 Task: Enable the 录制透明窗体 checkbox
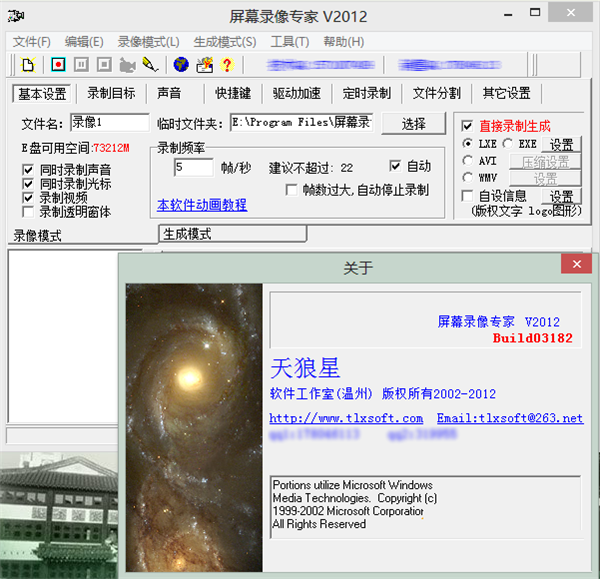(x=28, y=212)
